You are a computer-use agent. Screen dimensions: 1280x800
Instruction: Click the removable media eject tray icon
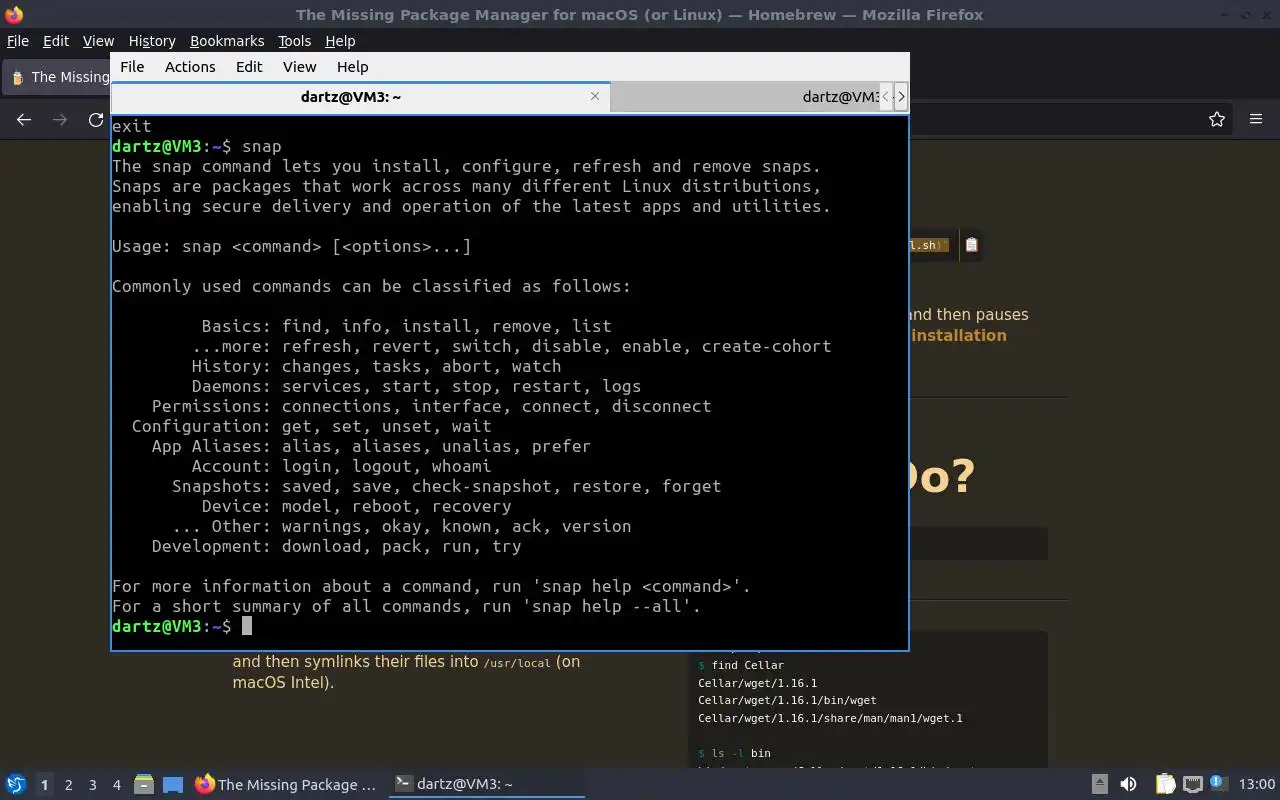(1099, 784)
